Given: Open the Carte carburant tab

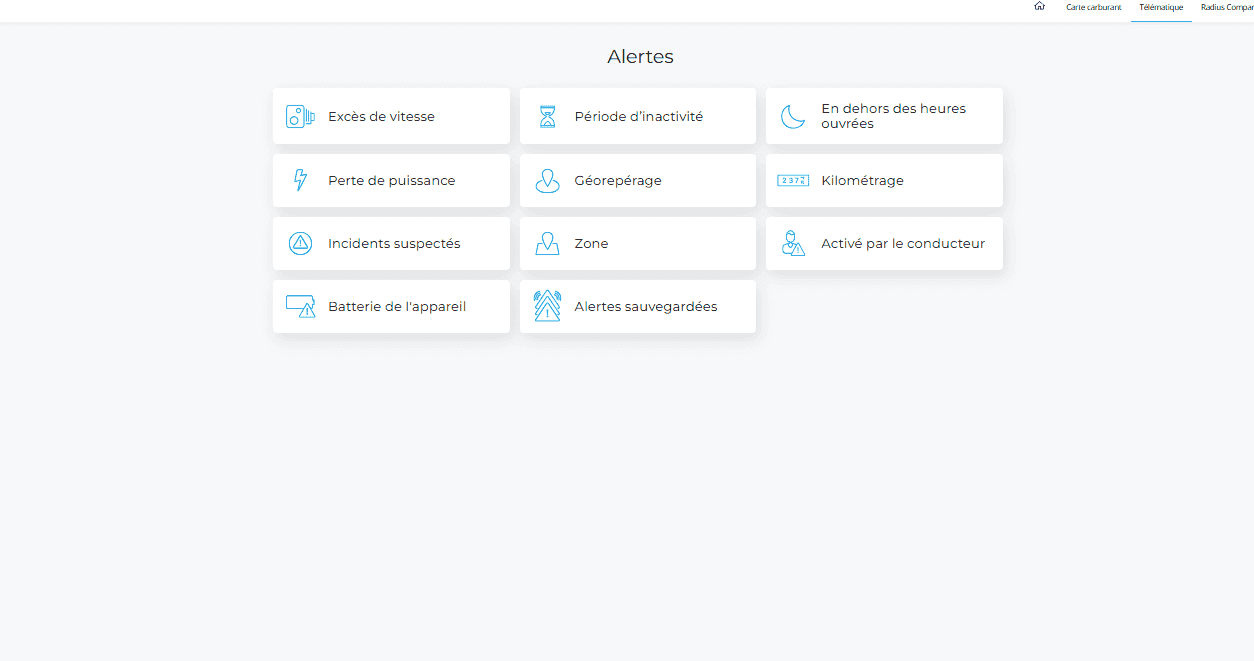Looking at the screenshot, I should pyautogui.click(x=1093, y=7).
